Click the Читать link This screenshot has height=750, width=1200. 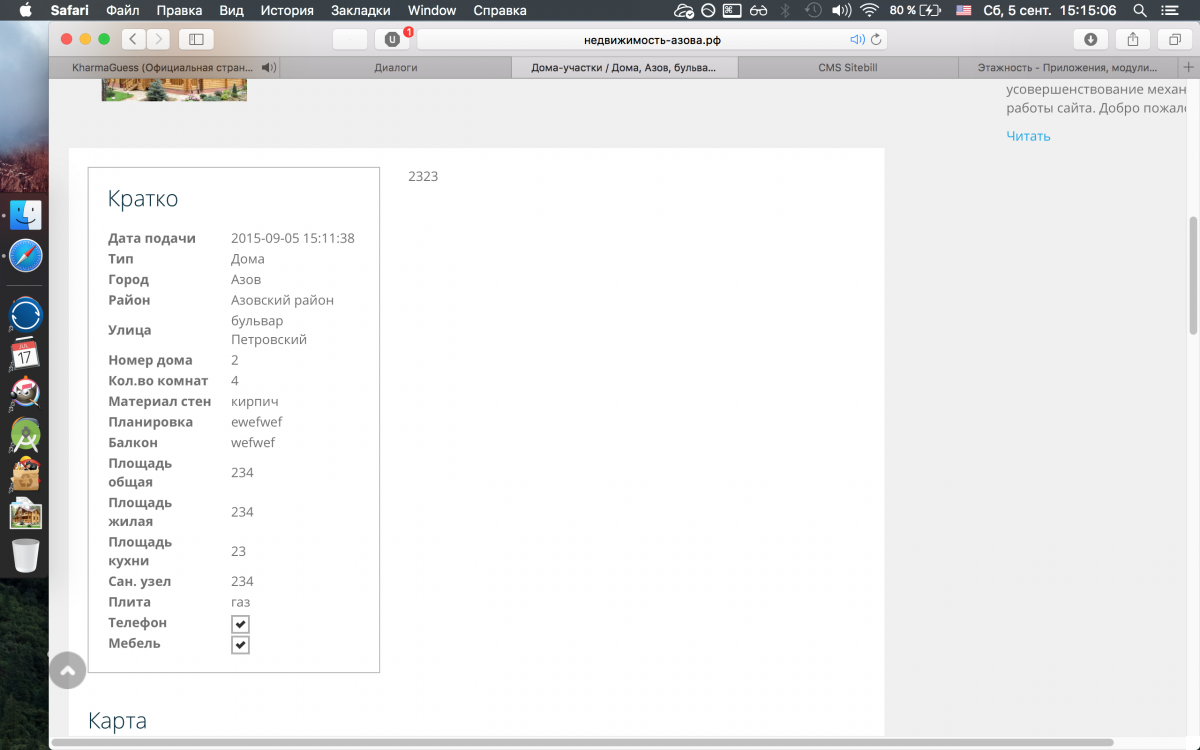coord(1028,136)
